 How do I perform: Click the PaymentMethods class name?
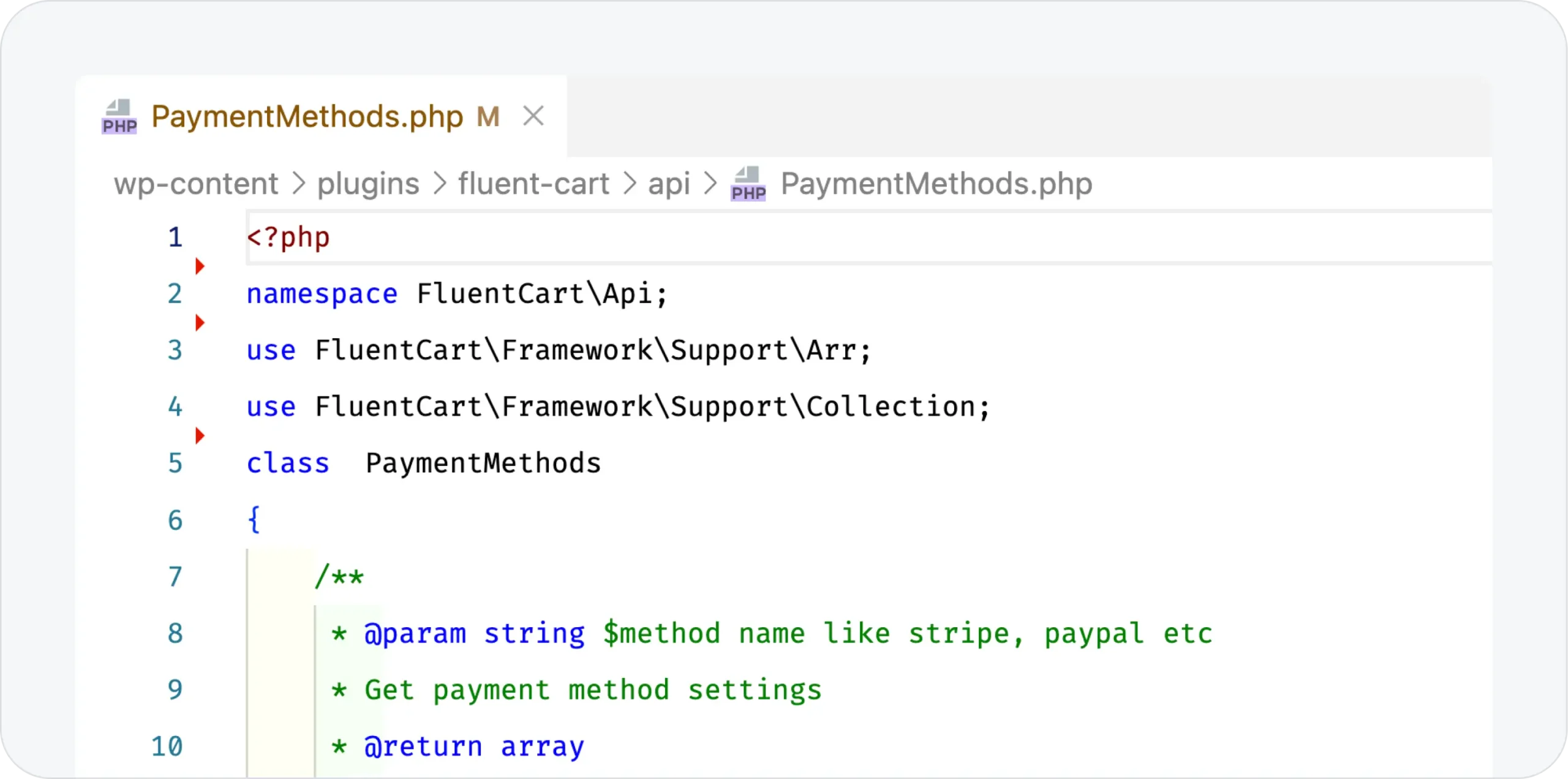483,464
